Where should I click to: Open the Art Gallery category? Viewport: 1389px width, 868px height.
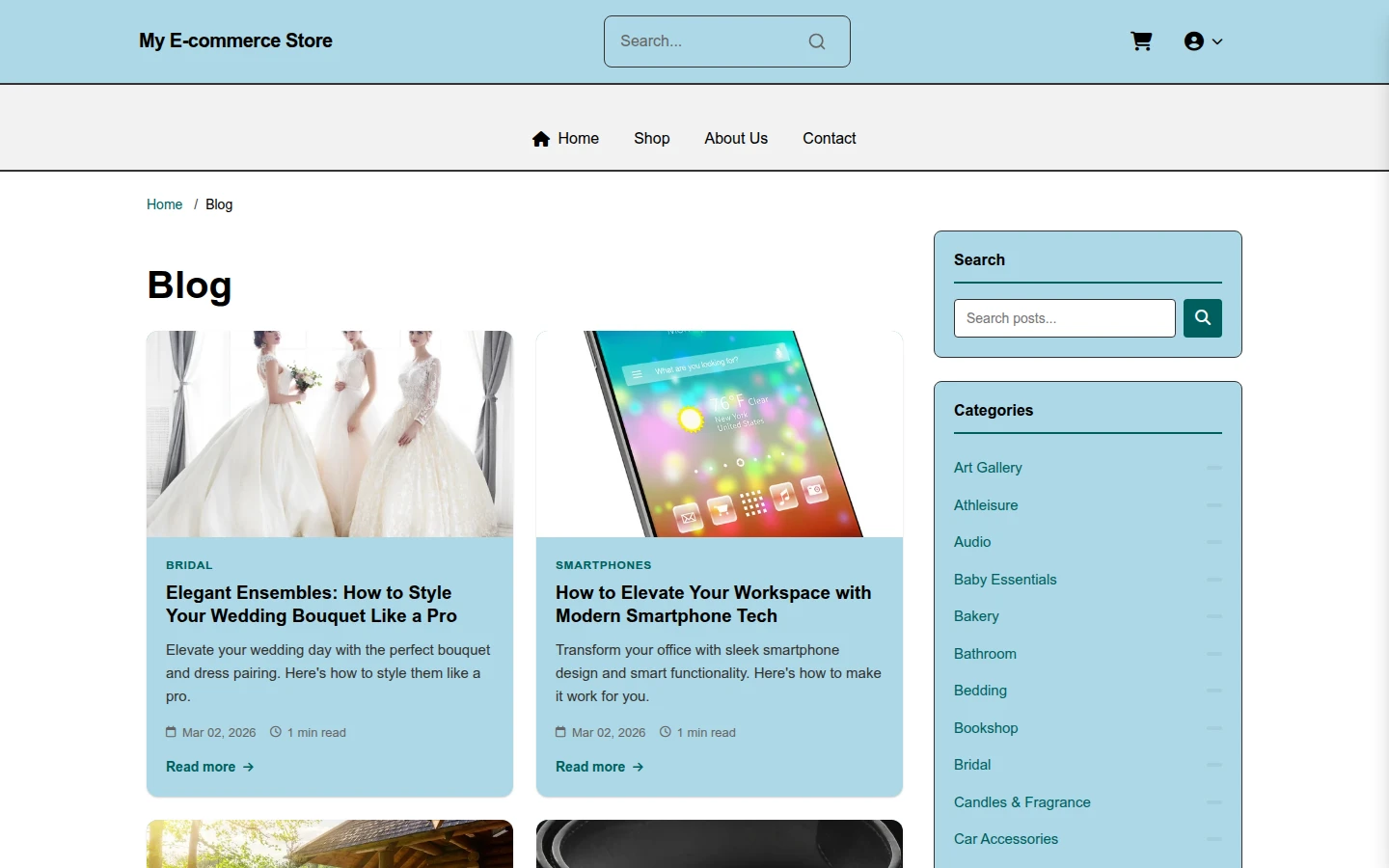click(x=988, y=468)
